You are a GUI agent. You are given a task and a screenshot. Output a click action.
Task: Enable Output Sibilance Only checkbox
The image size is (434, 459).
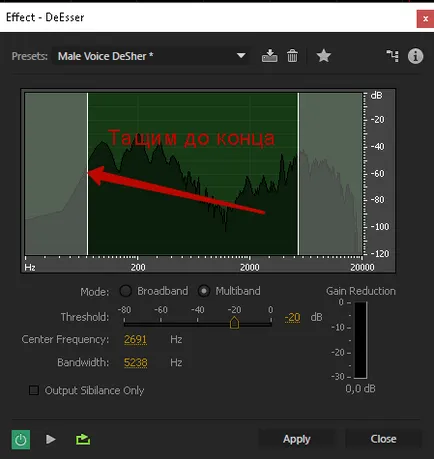point(34,390)
